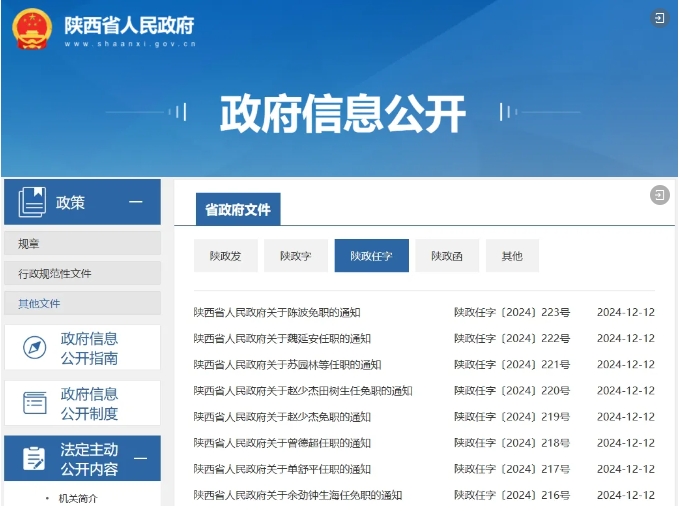Click the exit icon in top-right header
Viewport: 680px width, 511px height.
659,18
